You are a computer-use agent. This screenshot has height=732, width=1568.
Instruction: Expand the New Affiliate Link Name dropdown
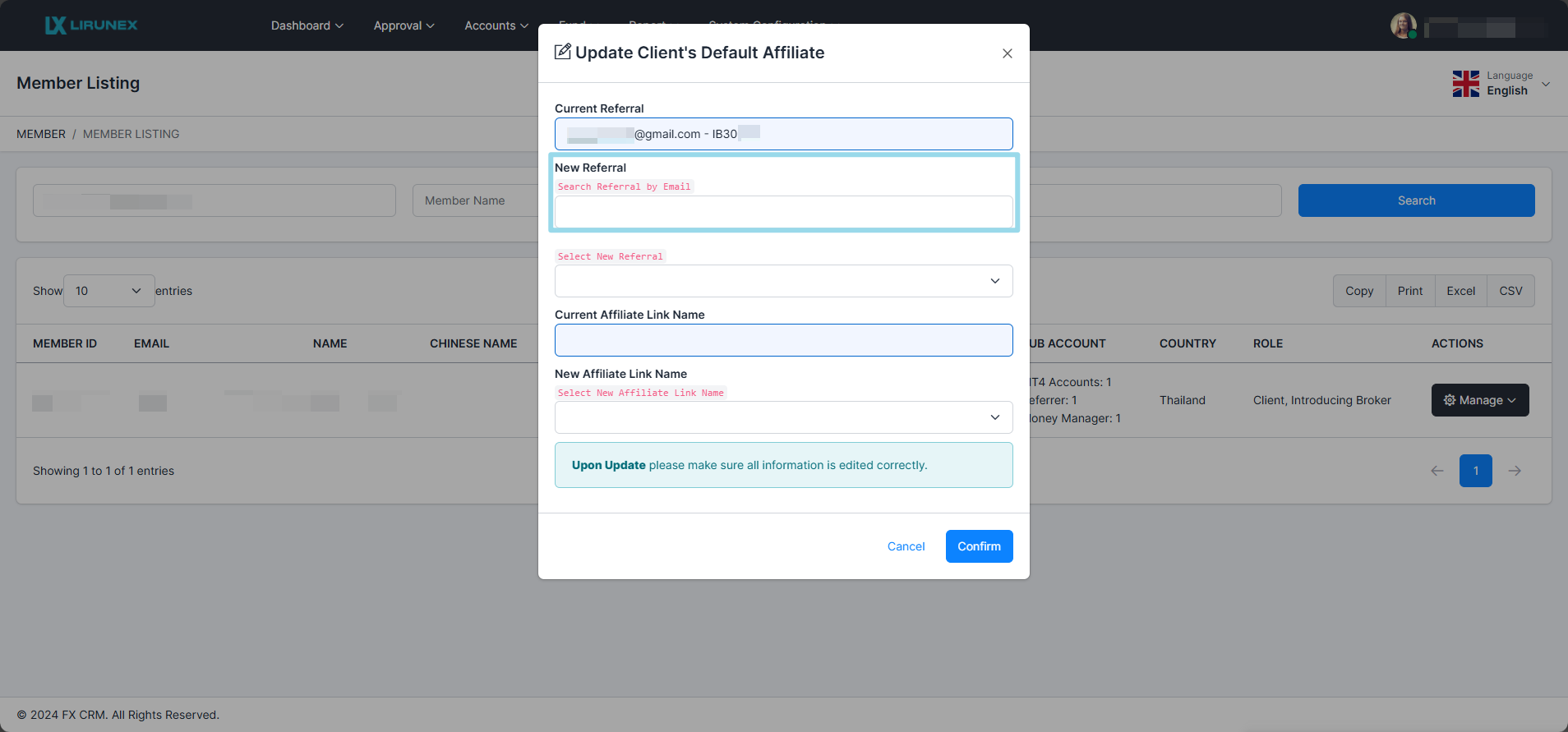(x=783, y=417)
